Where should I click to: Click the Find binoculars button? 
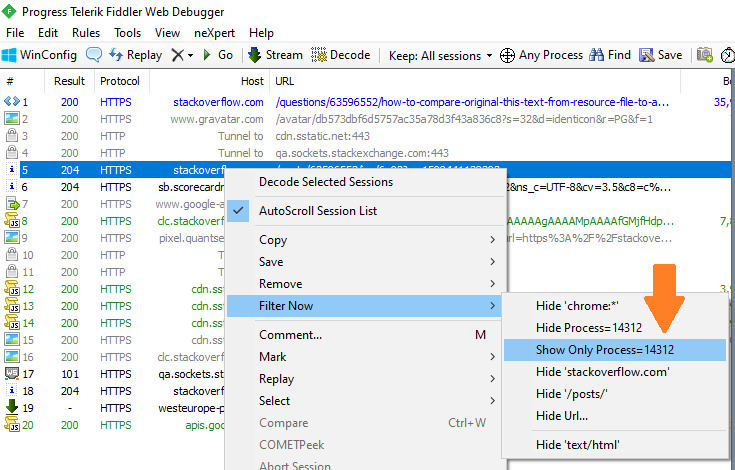610,55
